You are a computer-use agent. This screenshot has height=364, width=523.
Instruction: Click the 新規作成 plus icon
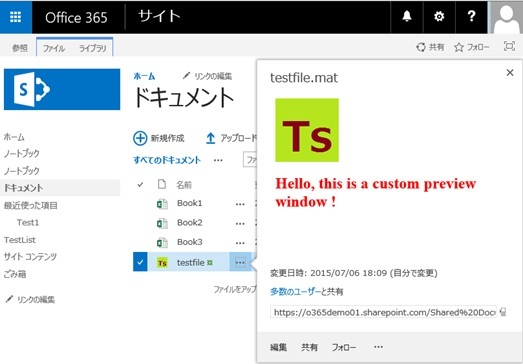click(x=140, y=138)
